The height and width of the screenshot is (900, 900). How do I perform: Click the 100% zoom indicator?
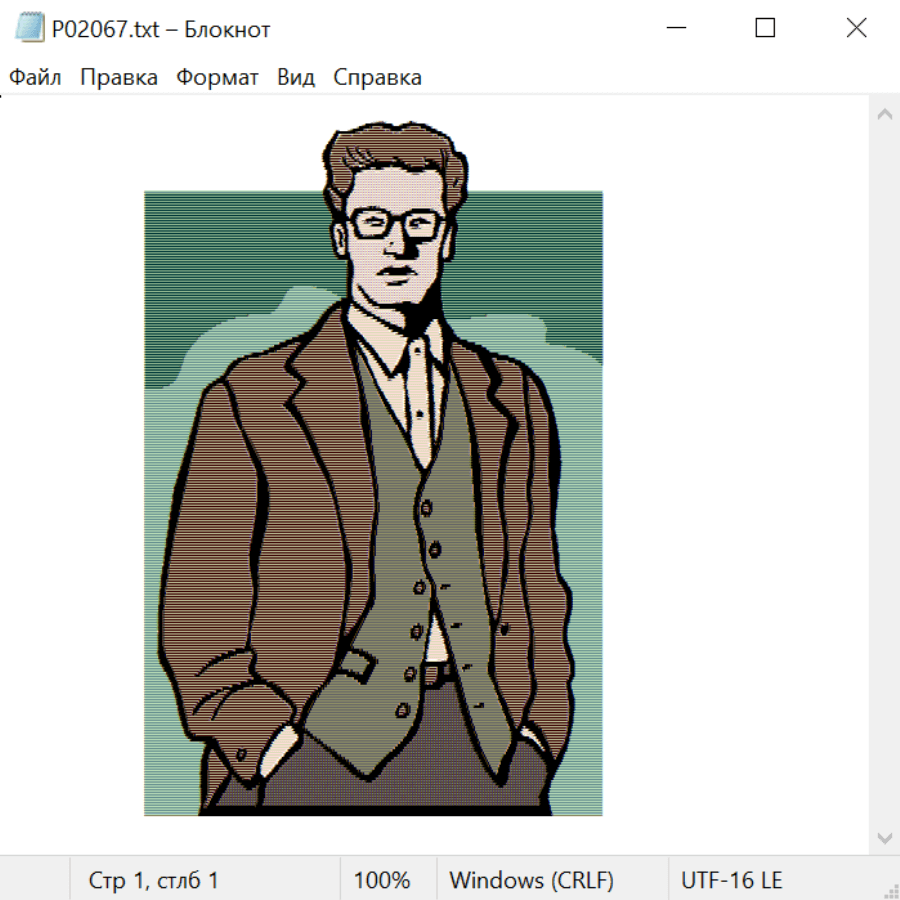tap(382, 880)
